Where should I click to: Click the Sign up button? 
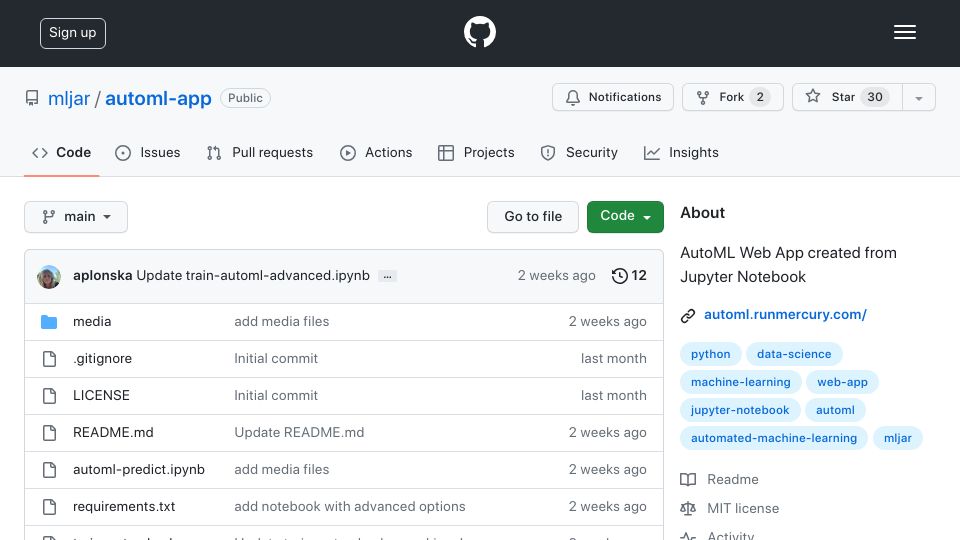(x=73, y=33)
